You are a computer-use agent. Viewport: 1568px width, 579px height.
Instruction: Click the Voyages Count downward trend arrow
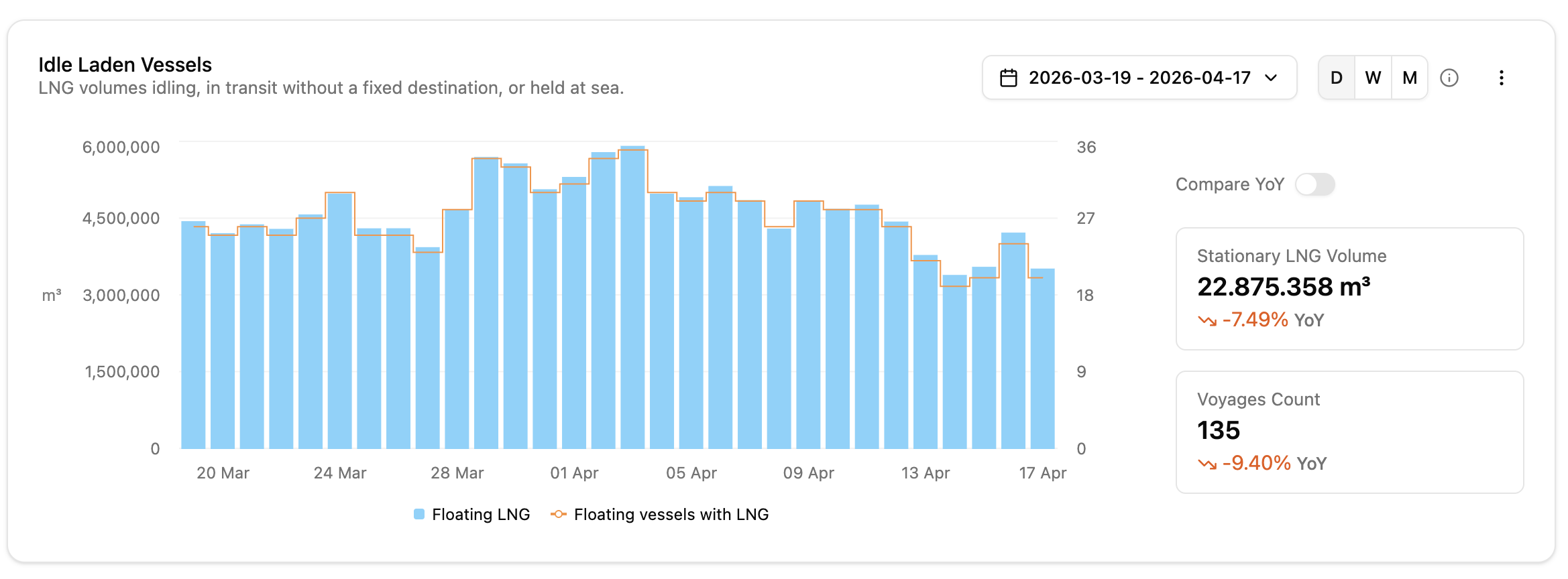pyautogui.click(x=1207, y=464)
